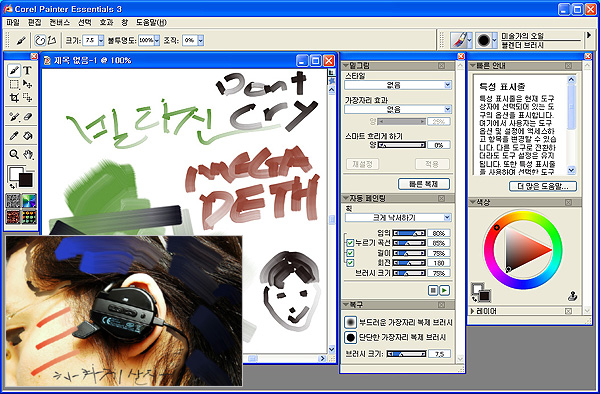Open the 불투명도 opacity dropdown
The height and width of the screenshot is (394, 600).
pyautogui.click(x=157, y=40)
